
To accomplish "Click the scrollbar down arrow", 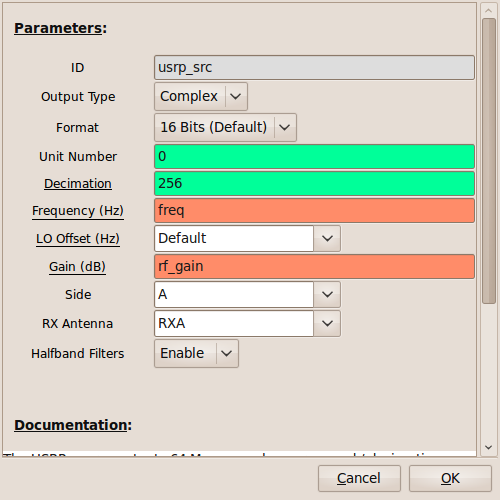I will [489, 447].
